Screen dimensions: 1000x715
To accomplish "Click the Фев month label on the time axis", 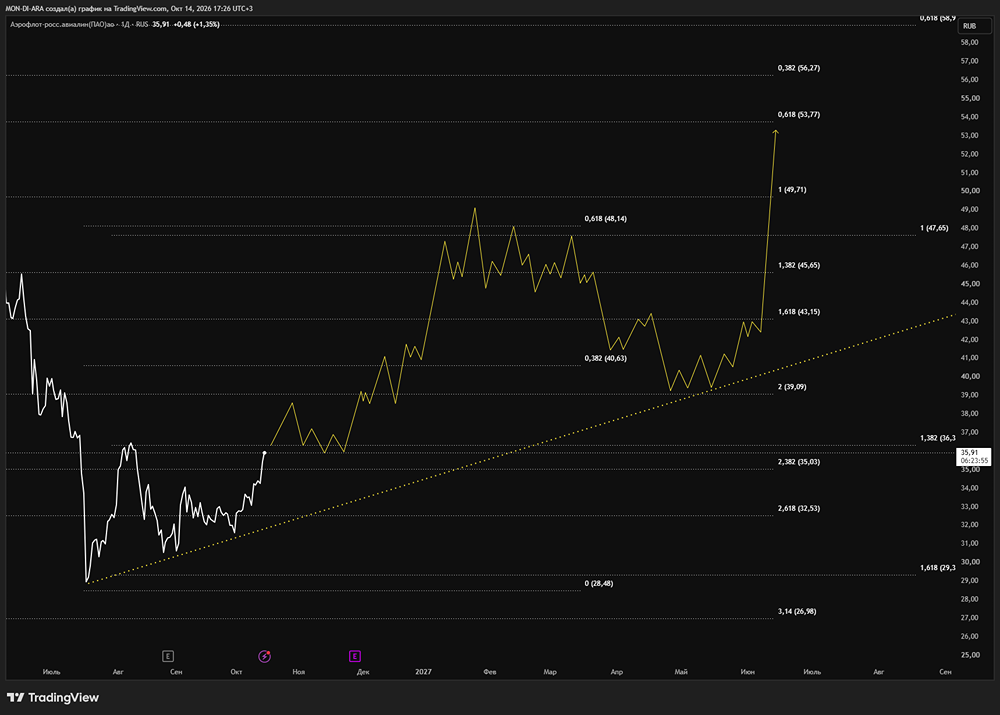I will click(x=490, y=672).
